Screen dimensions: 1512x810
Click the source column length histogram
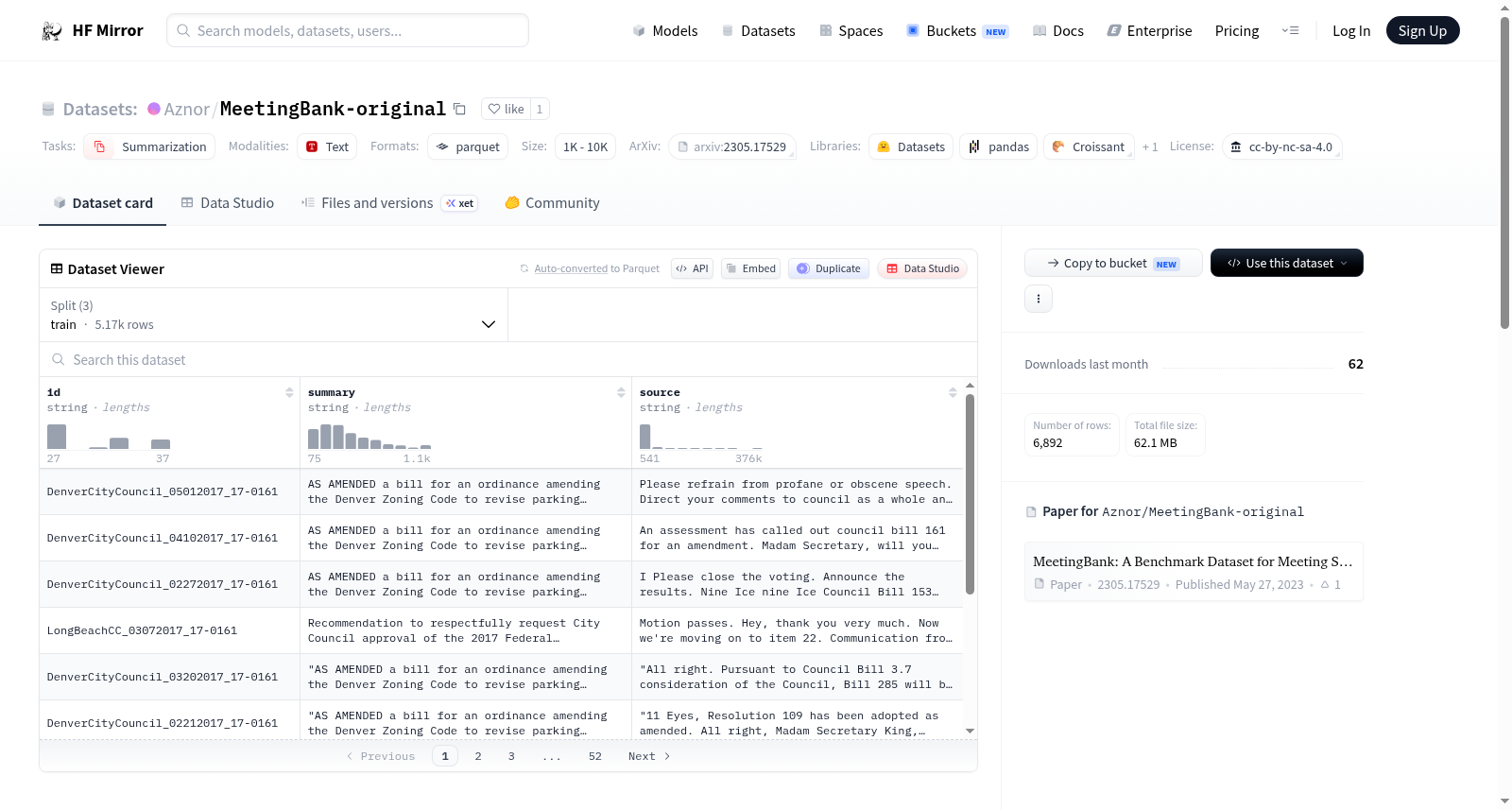tap(701, 437)
